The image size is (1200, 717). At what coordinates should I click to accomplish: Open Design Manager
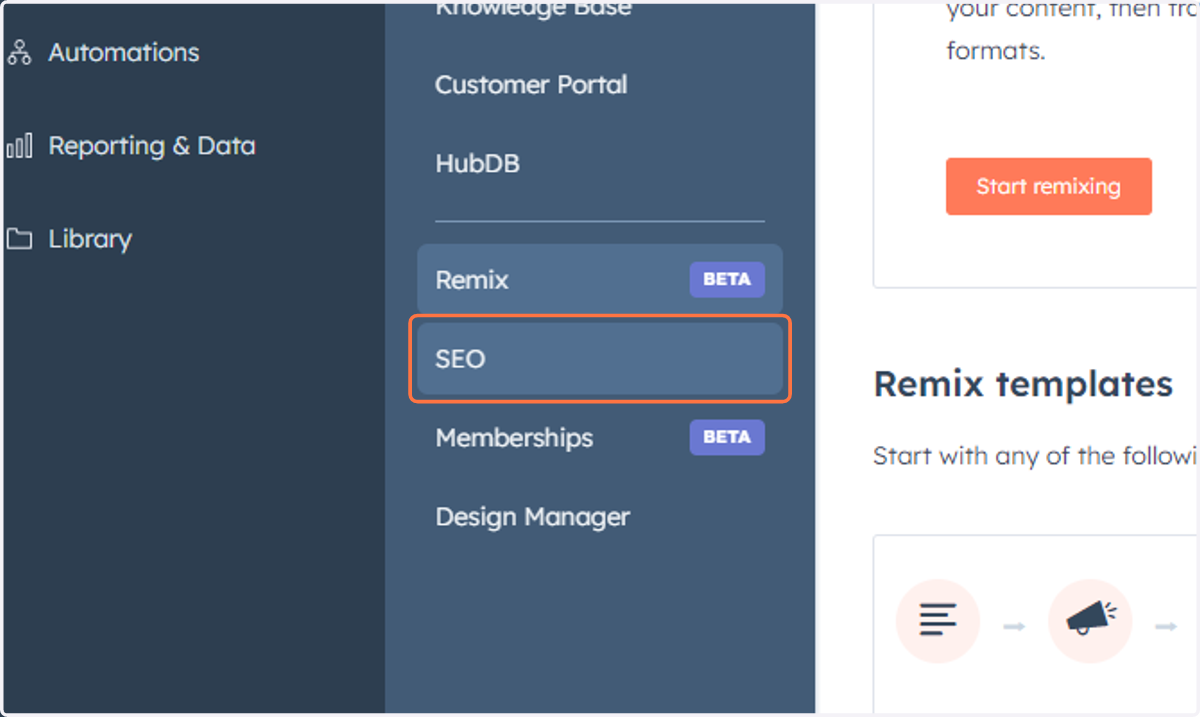[532, 517]
